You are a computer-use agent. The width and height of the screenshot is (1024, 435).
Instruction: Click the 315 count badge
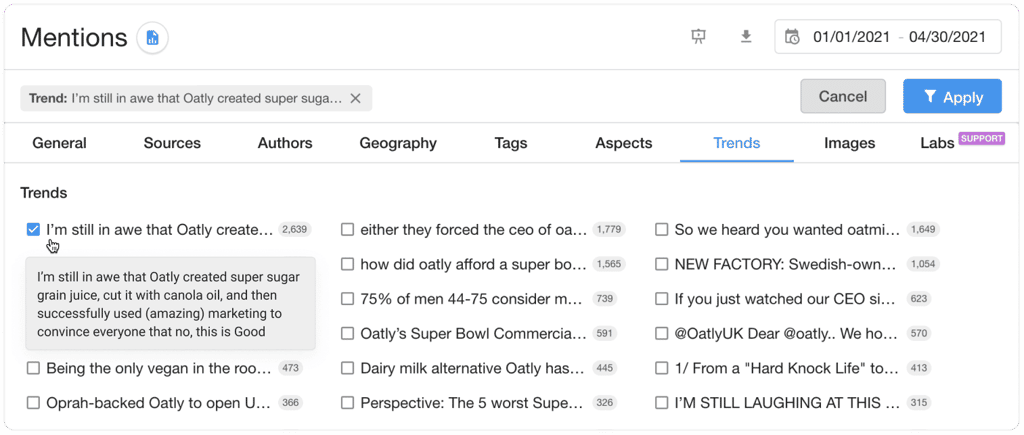919,403
